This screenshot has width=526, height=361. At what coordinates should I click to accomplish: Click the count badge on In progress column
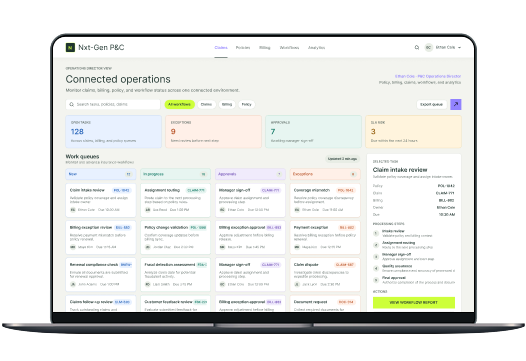[x=203, y=174]
